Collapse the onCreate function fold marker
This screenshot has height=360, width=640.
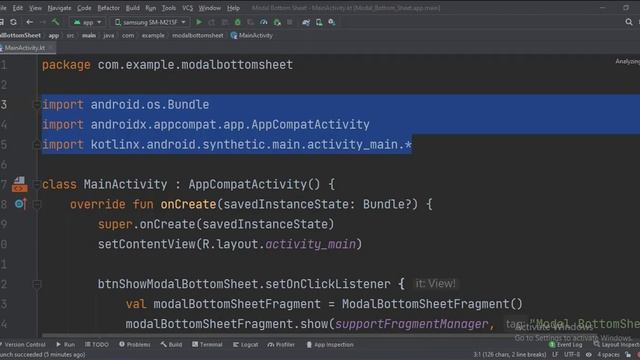(x=37, y=204)
